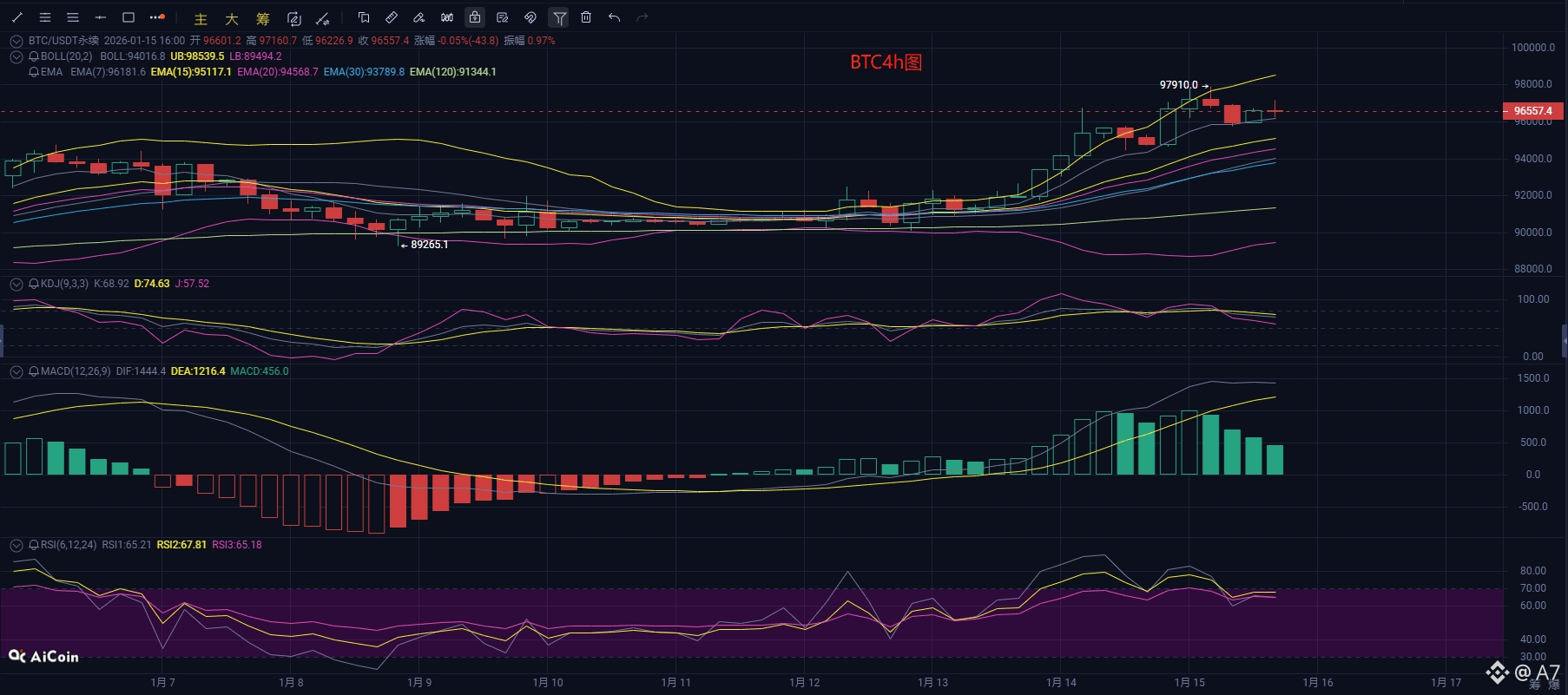Click the 主 (main force) indicator button

click(201, 18)
